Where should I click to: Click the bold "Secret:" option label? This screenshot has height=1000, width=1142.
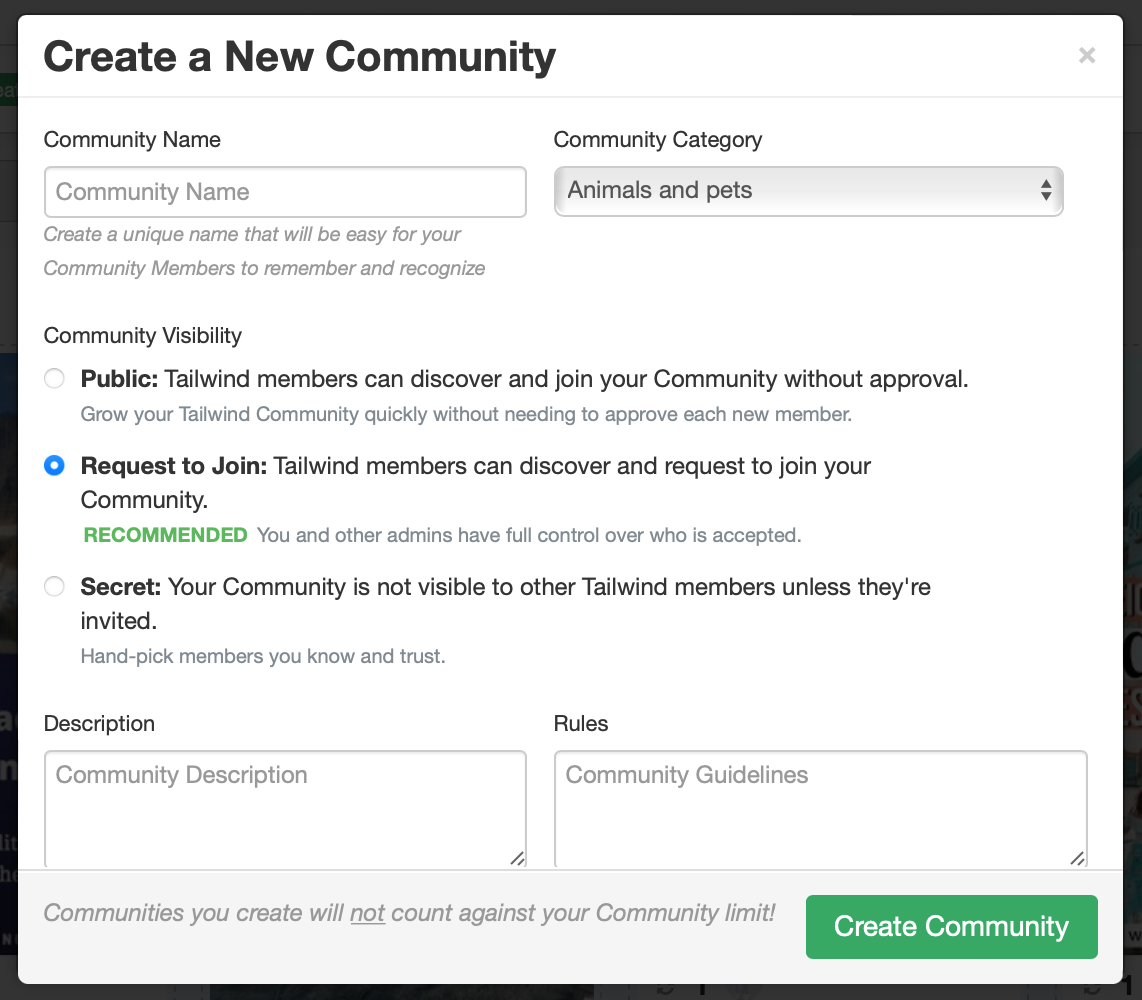coord(120,587)
